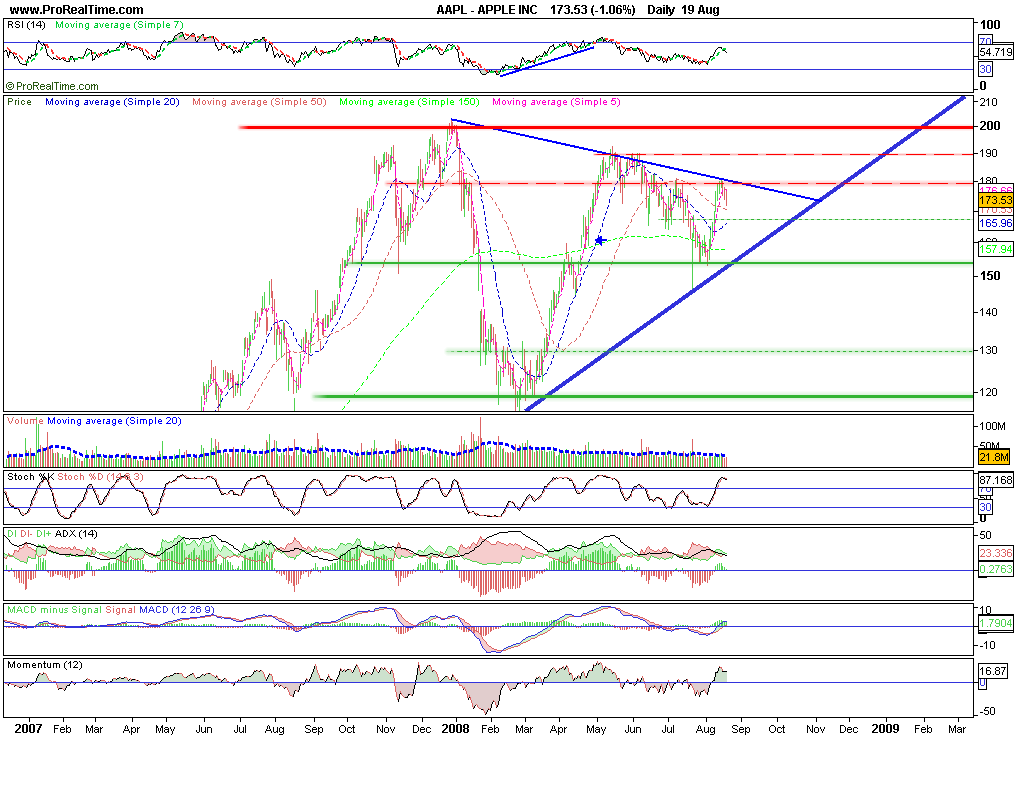Click the 30 level tag in RSI panel
The image size is (1024, 800).
985,69
